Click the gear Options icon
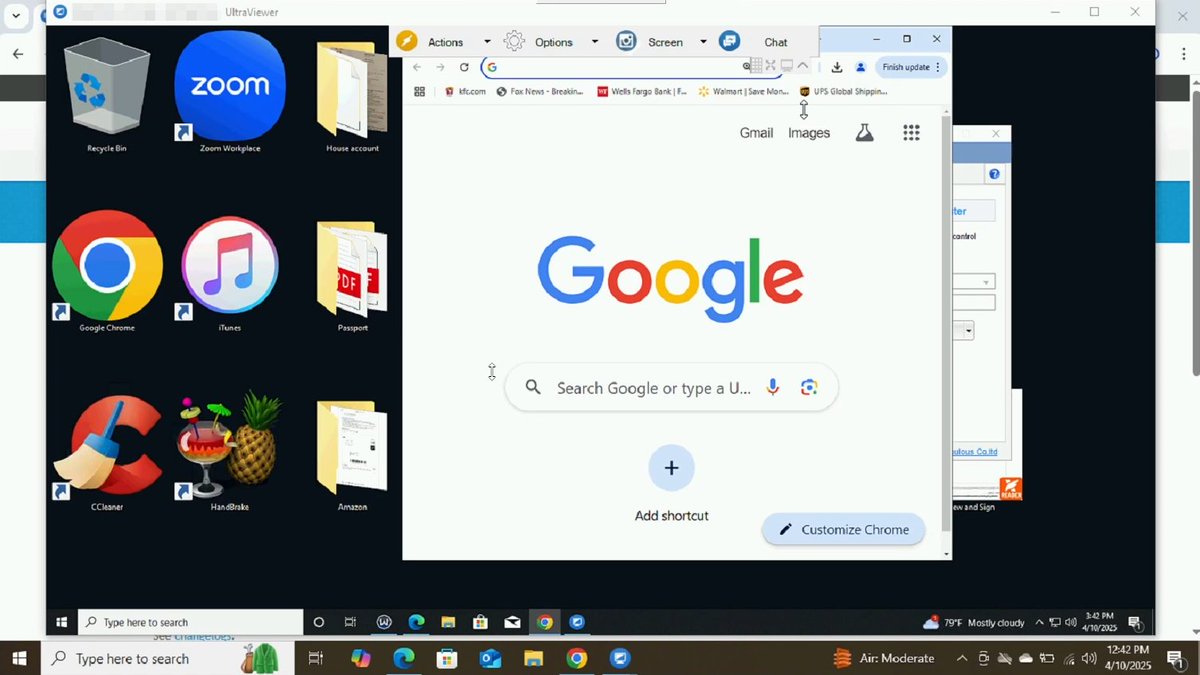 514,41
